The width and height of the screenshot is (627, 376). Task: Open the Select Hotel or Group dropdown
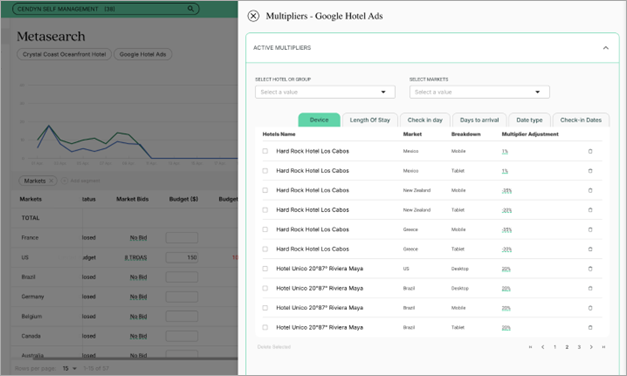(325, 92)
